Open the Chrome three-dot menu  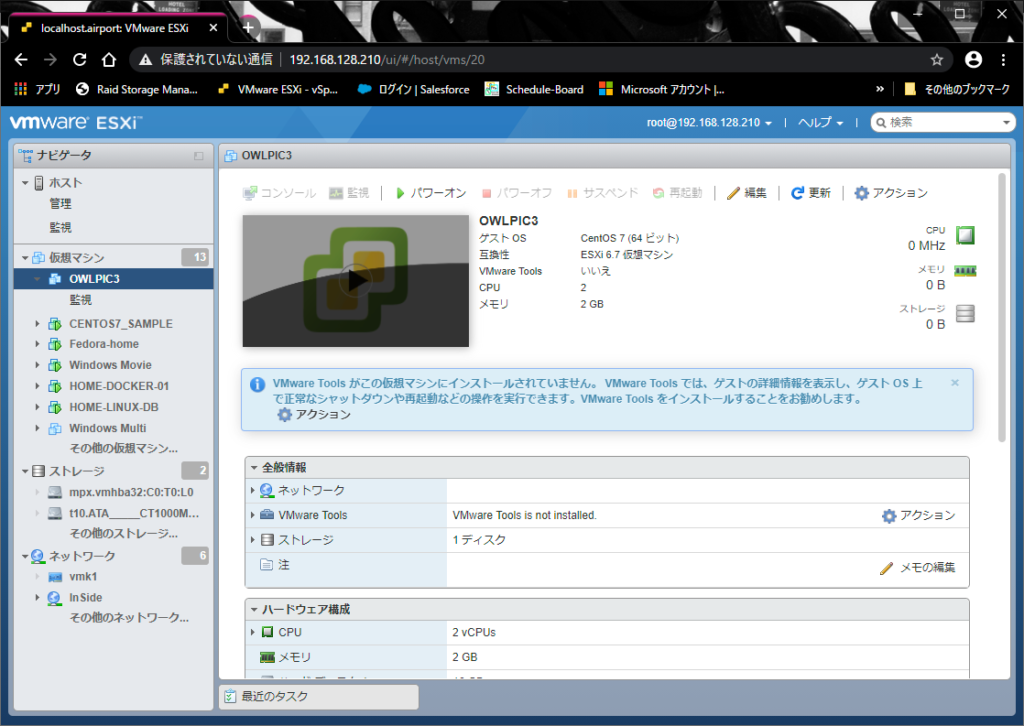click(1004, 60)
